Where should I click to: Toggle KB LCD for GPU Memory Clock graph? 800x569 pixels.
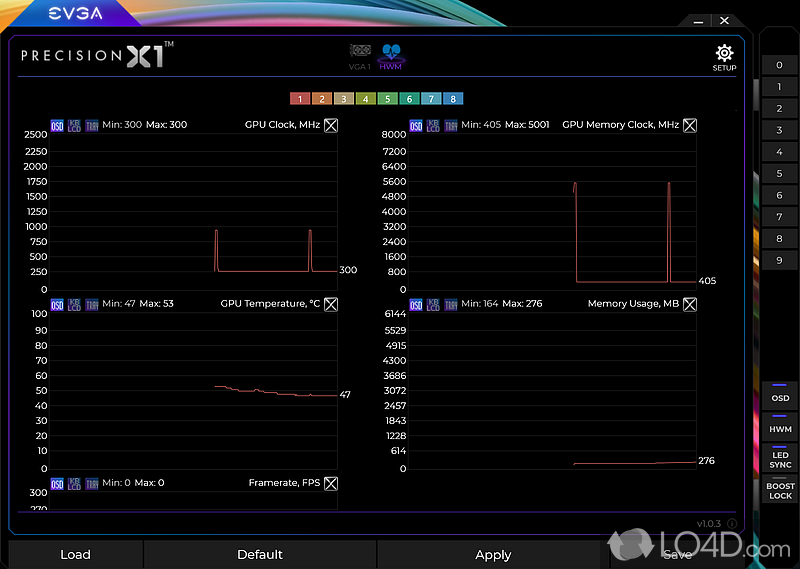(x=433, y=125)
